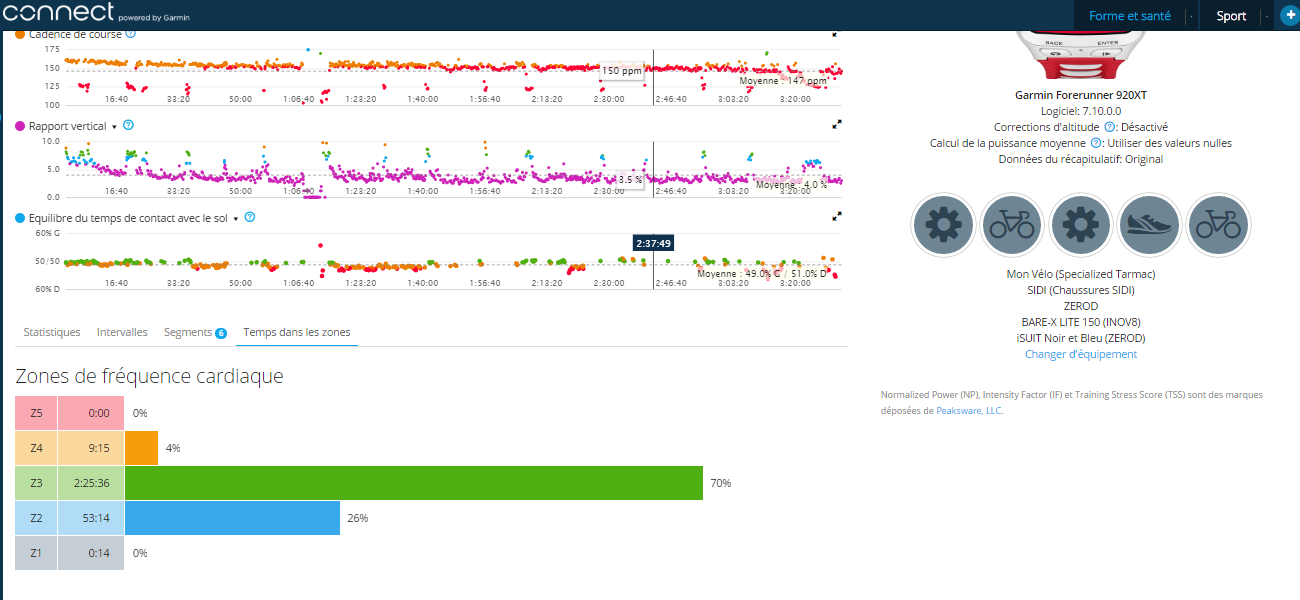Open the Segments tab
This screenshot has width=1300, height=600.
[188, 331]
